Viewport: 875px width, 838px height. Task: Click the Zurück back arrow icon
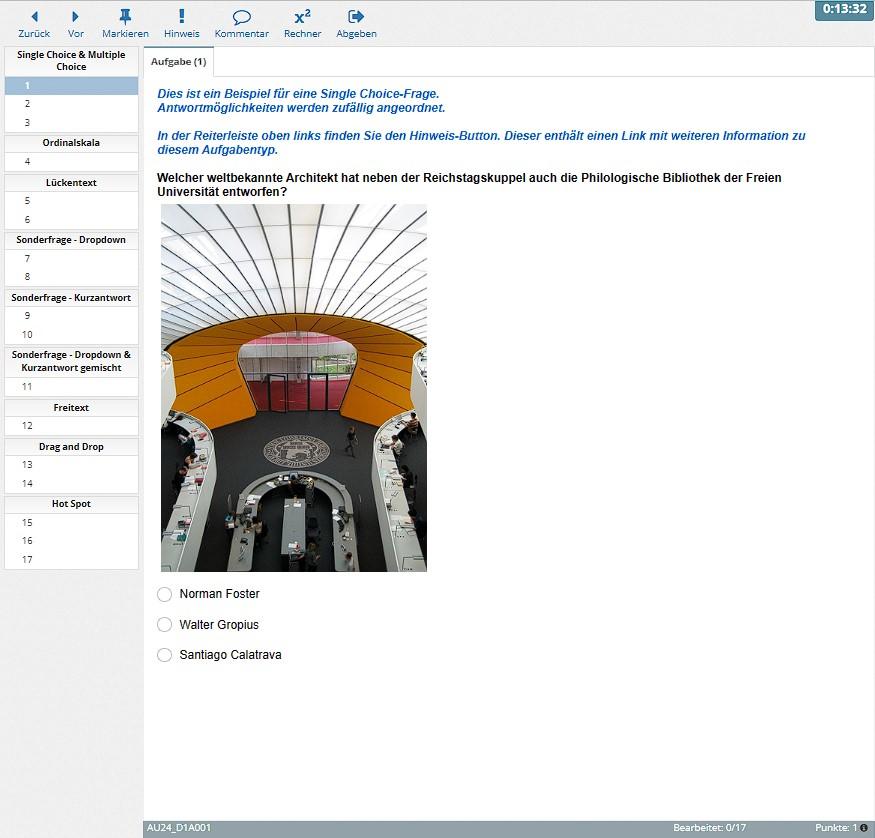[34, 17]
